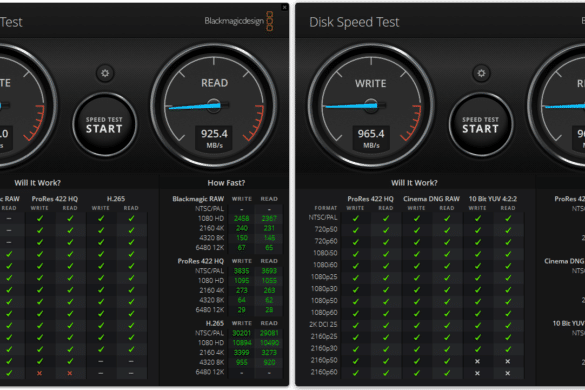Start speed test in right Disk Speed Test window

point(481,125)
